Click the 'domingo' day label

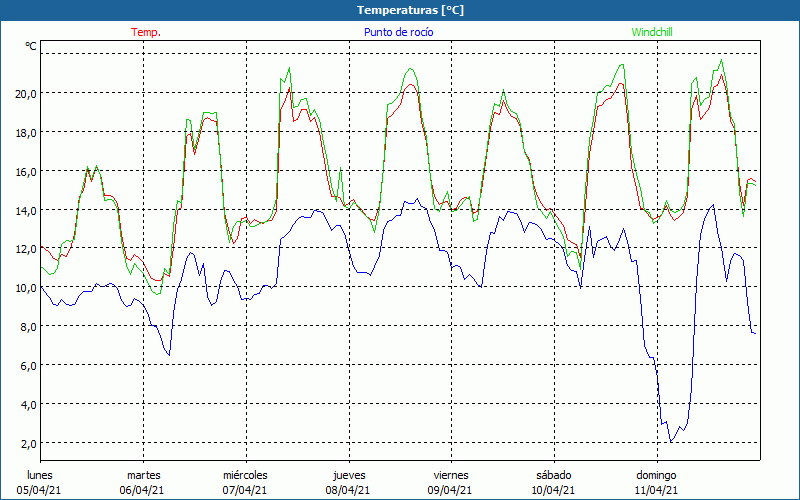656,475
